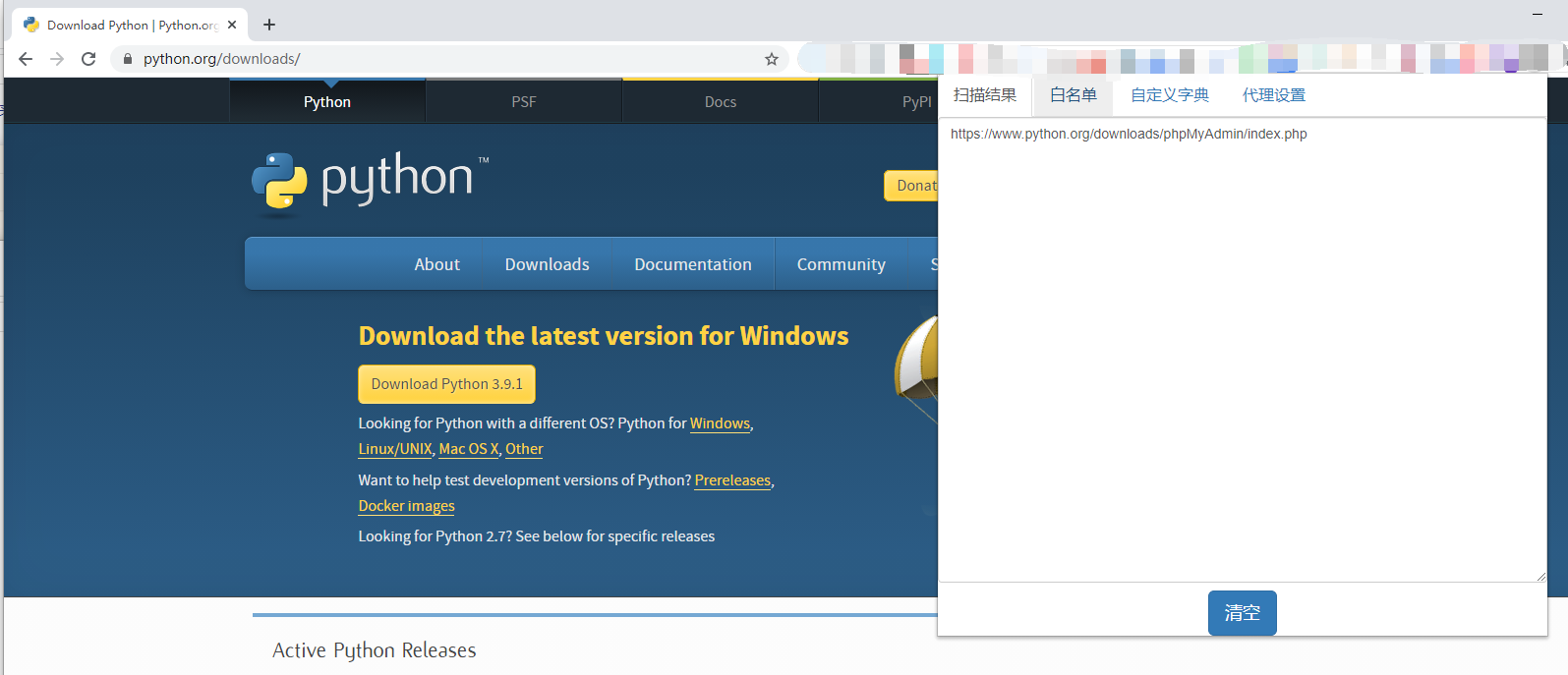The image size is (1568, 675).
Task: Click the Active Python Releases heading
Action: [375, 650]
